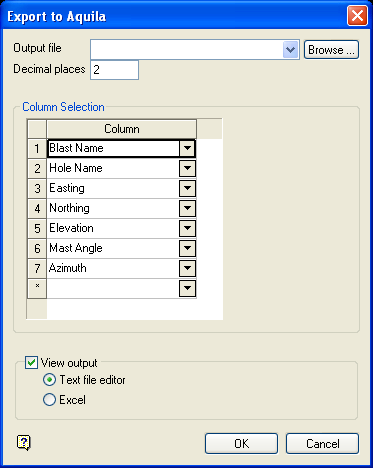Expand the Azimuth row dropdown

point(187,268)
